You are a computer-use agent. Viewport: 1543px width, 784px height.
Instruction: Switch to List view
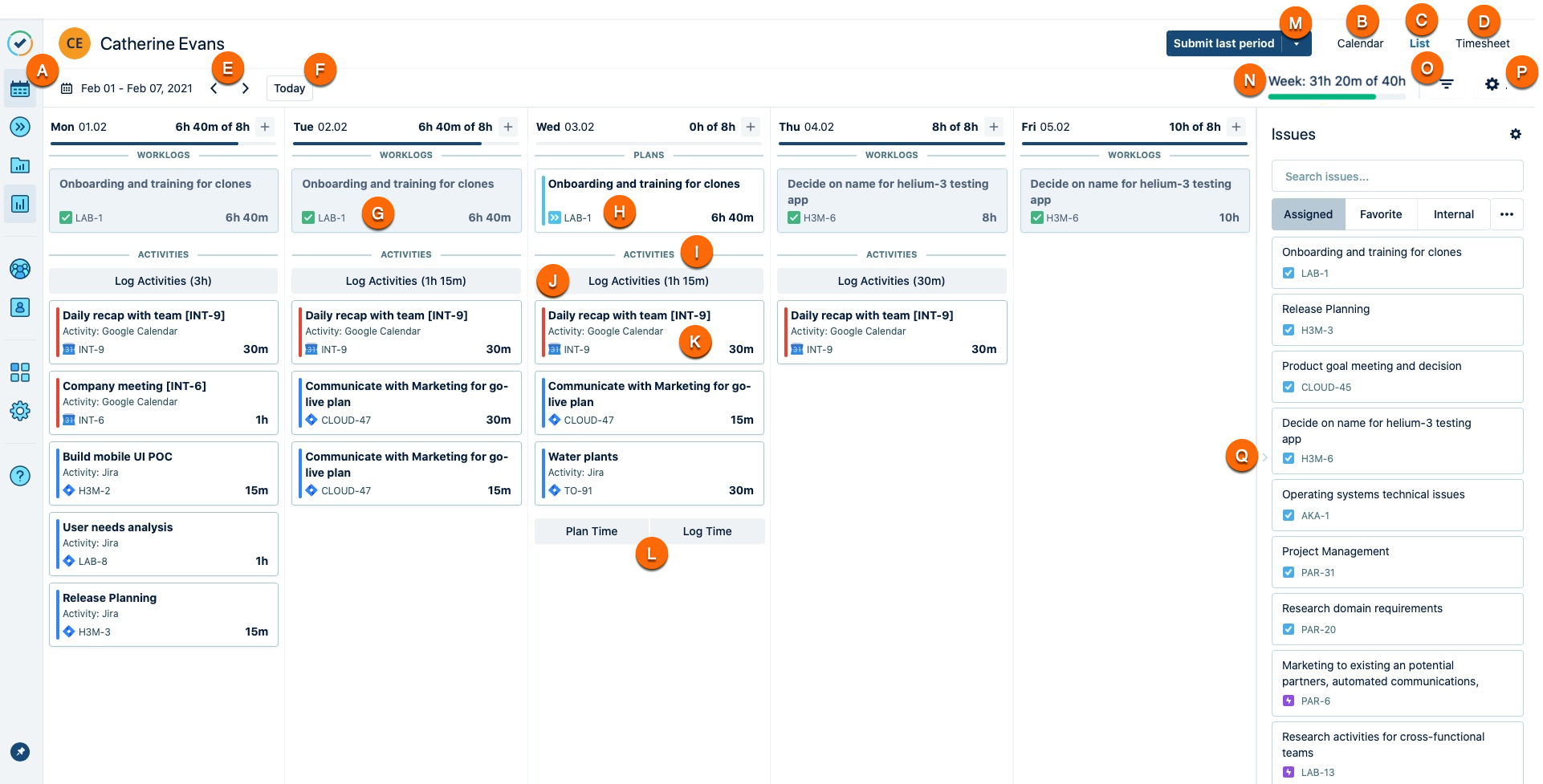(1419, 43)
